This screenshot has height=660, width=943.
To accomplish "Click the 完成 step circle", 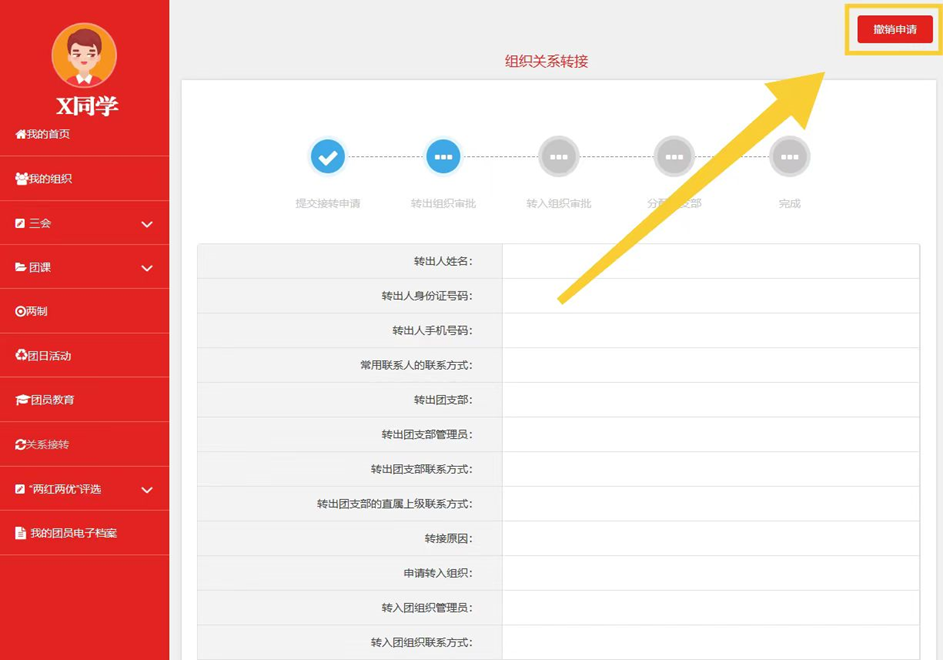I will tap(789, 157).
